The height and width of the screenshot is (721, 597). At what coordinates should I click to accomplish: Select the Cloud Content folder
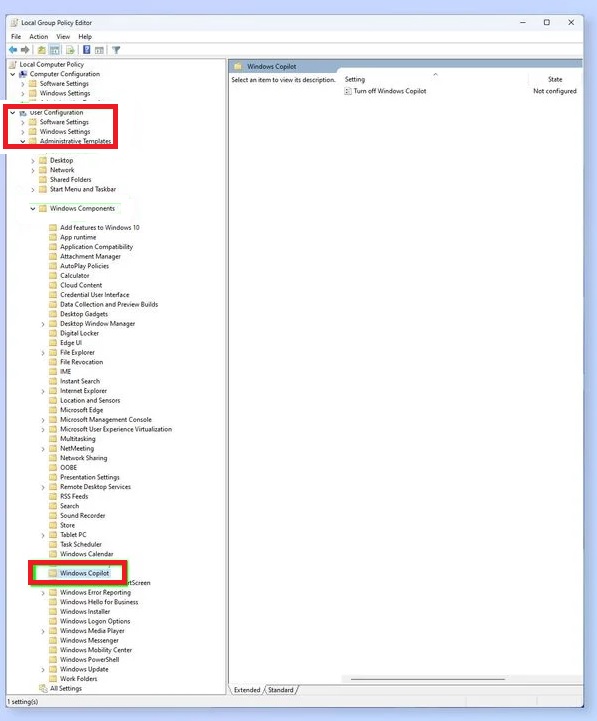pos(81,285)
